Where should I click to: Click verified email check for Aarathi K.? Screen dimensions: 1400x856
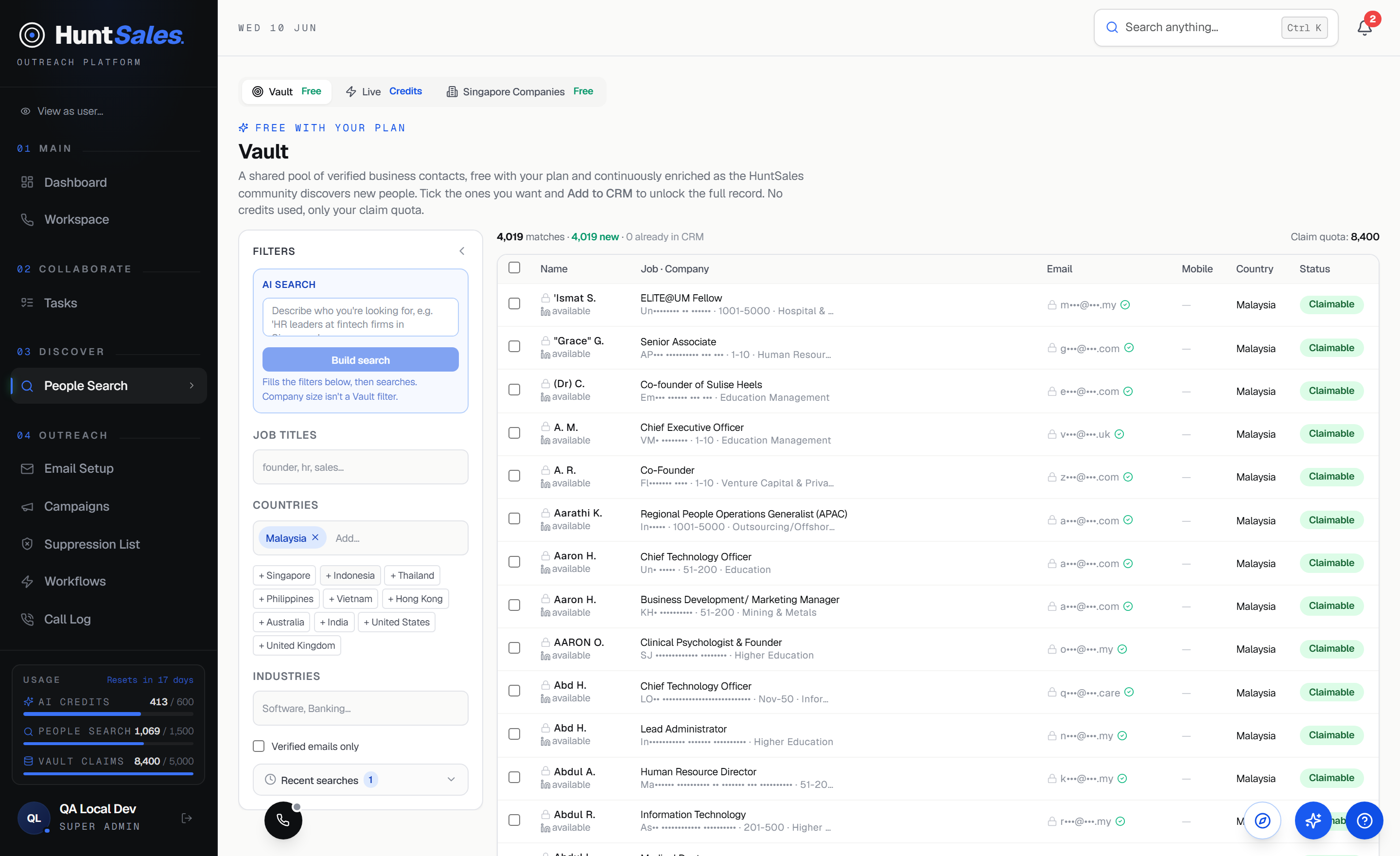(1128, 520)
